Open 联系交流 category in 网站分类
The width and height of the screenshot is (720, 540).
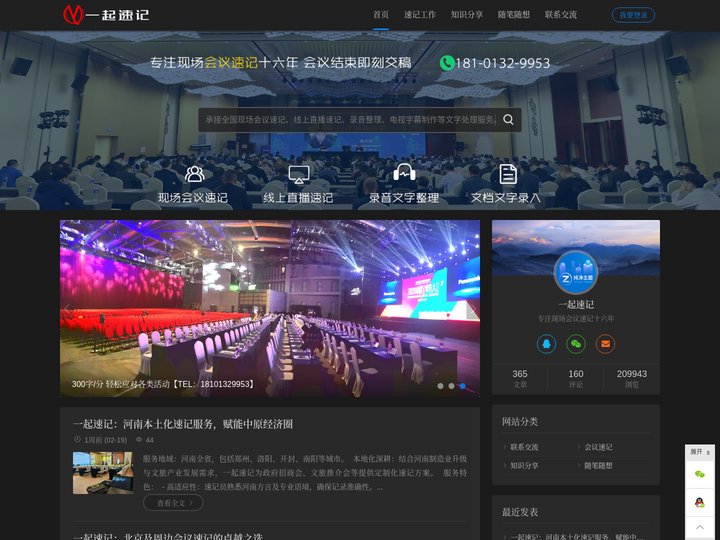coord(524,447)
